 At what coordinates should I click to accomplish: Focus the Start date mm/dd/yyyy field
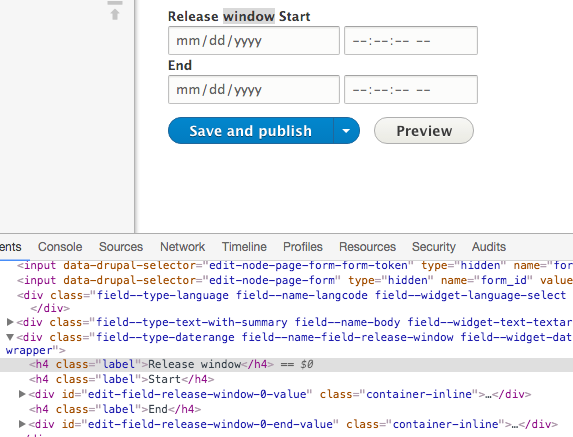(x=254, y=41)
